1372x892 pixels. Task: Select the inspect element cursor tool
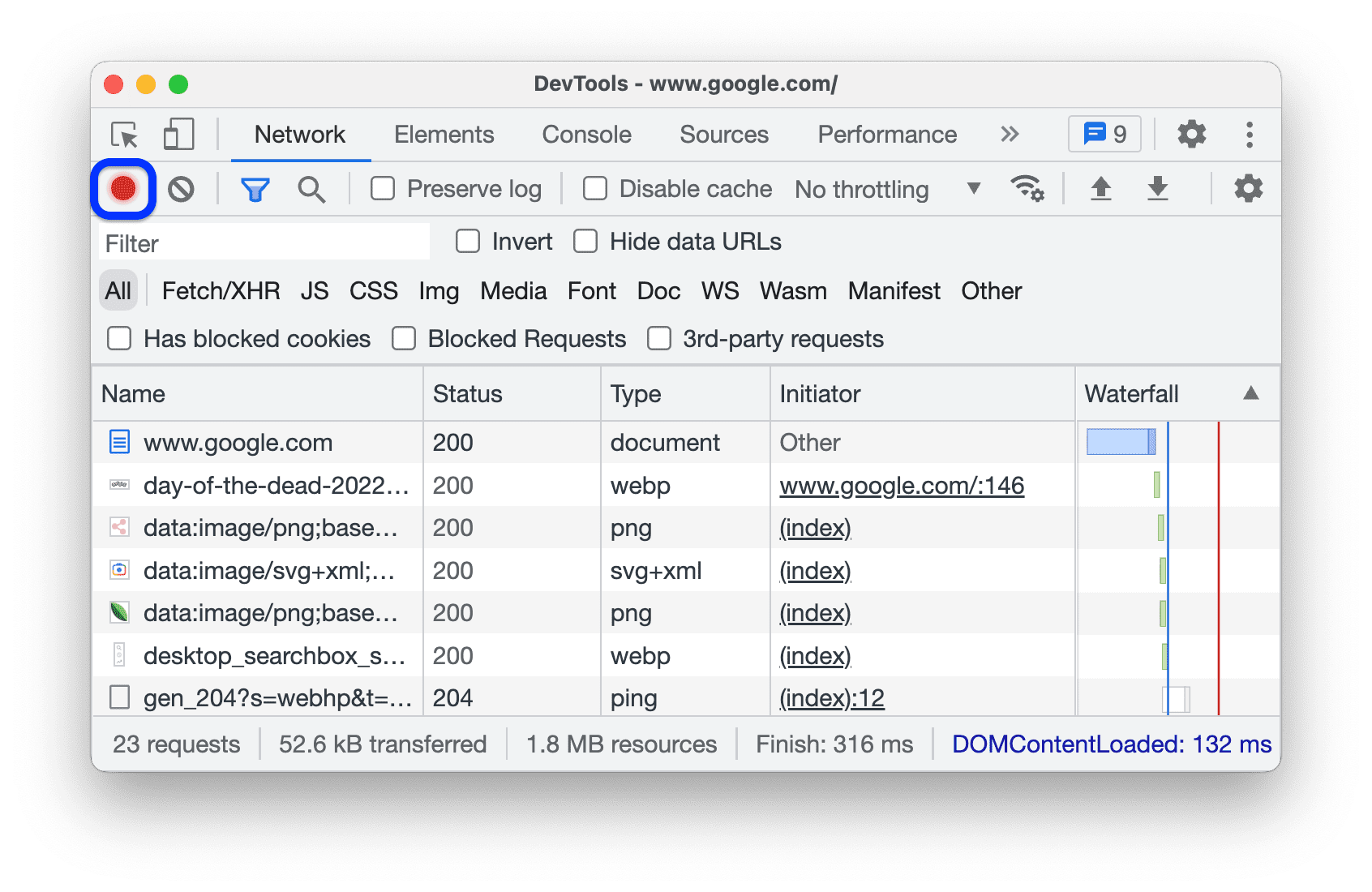point(123,135)
